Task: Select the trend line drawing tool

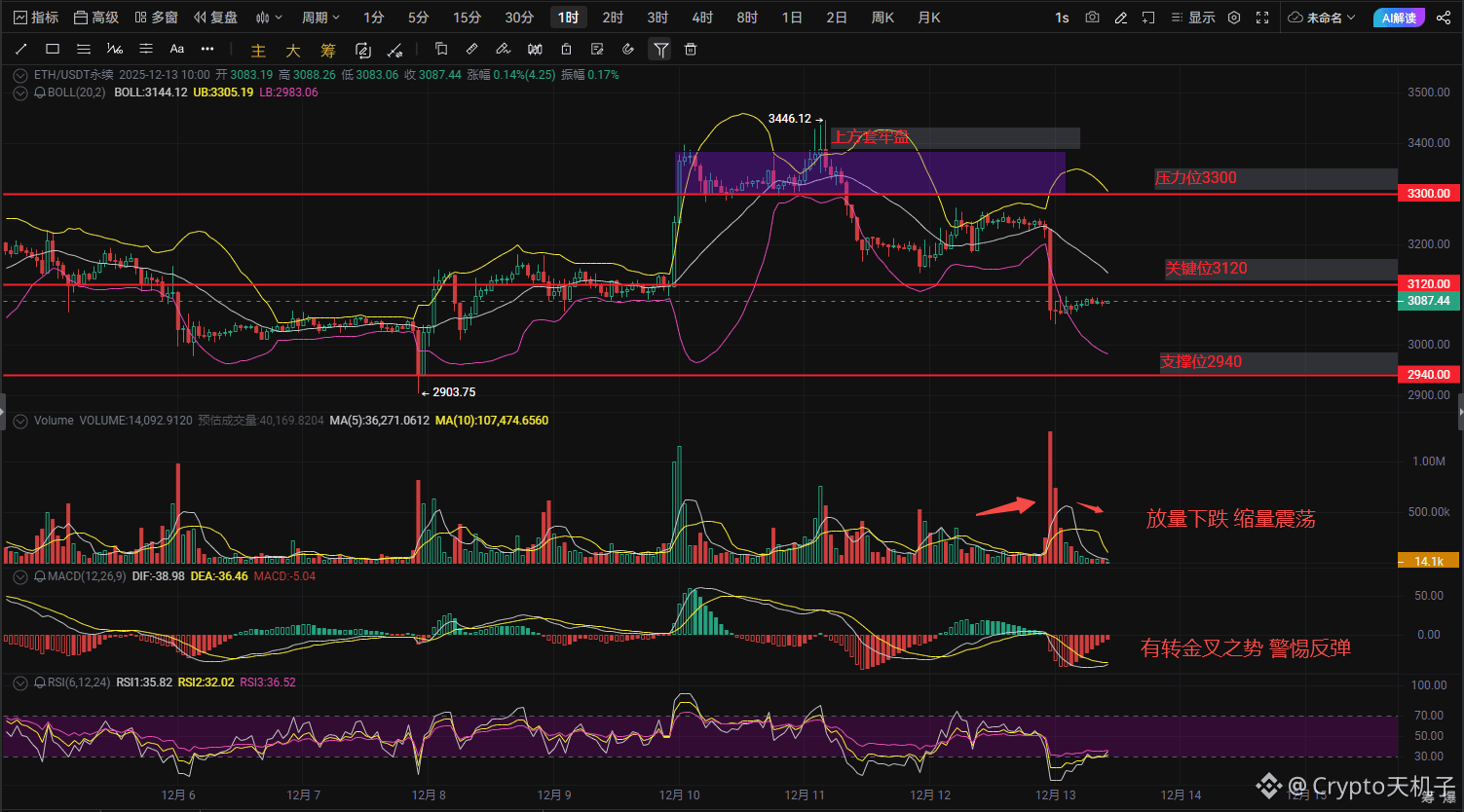Action: 21,49
